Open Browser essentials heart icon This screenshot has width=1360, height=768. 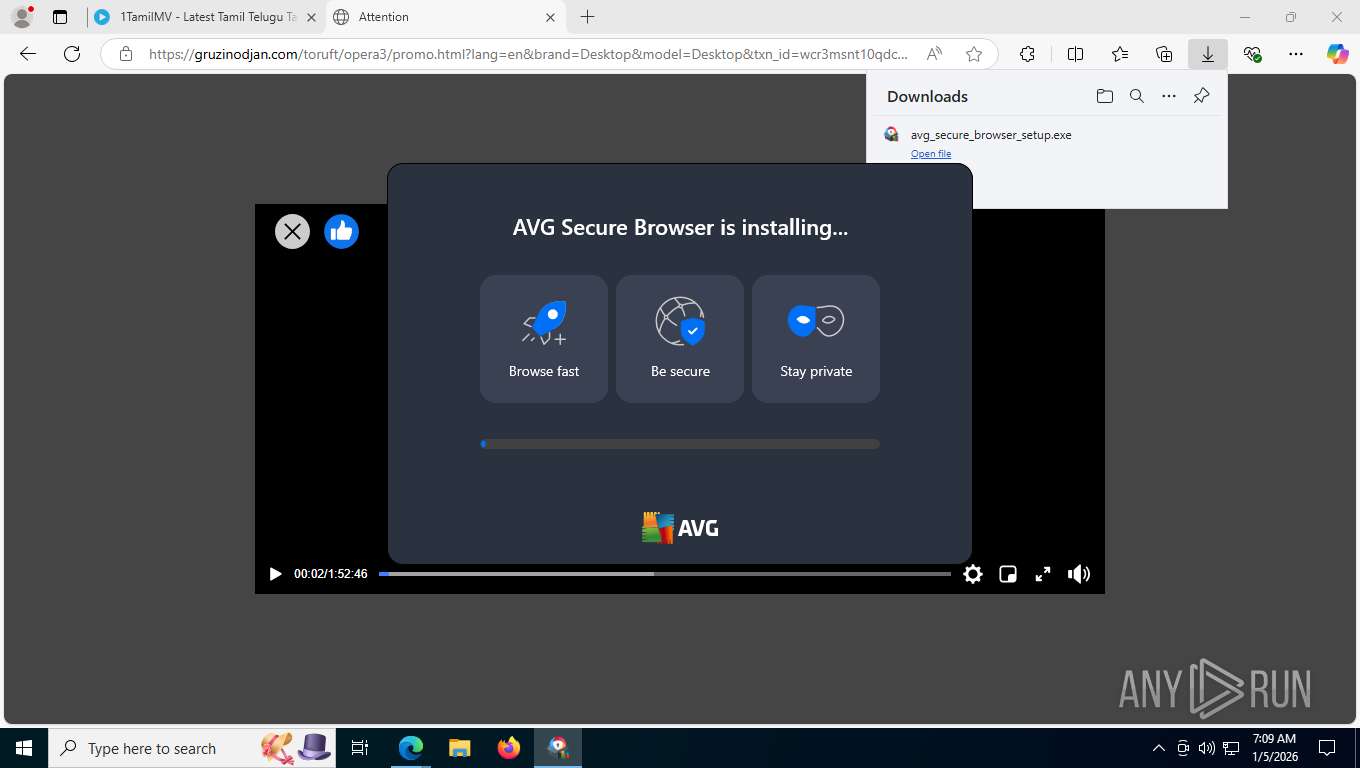(1252, 54)
